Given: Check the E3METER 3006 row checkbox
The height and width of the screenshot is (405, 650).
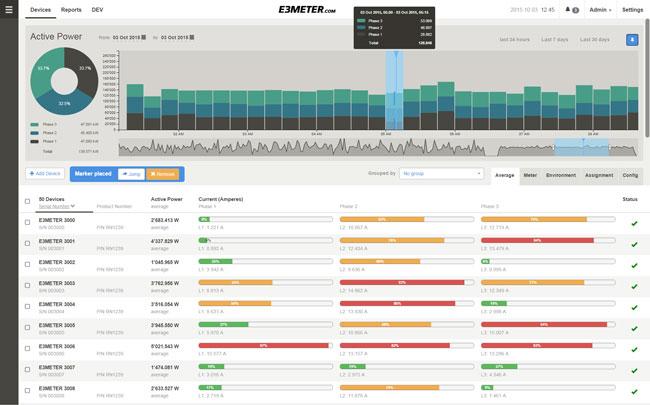Looking at the screenshot, I should point(27,349).
